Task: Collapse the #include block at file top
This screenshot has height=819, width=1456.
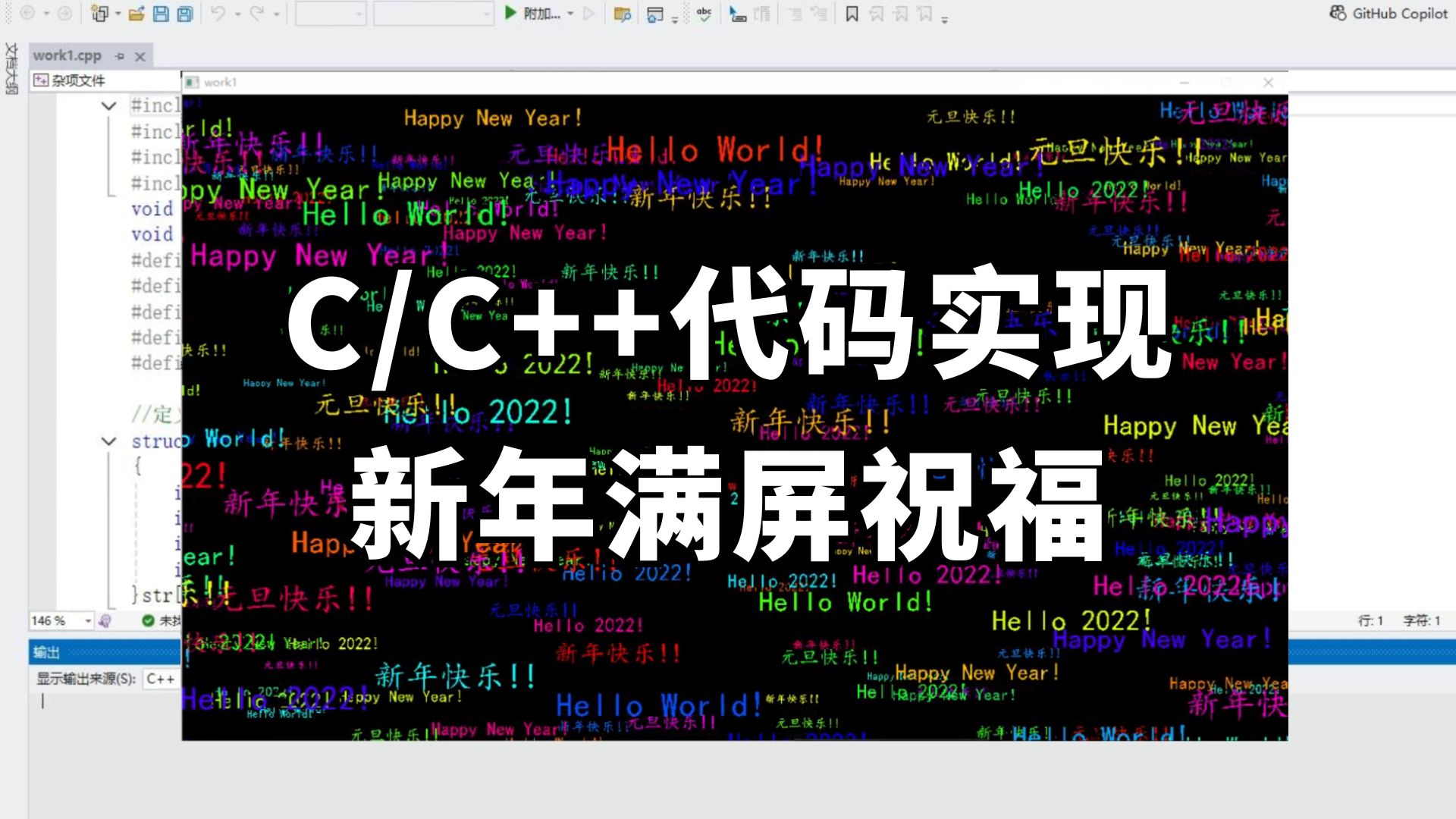Action: [x=107, y=106]
